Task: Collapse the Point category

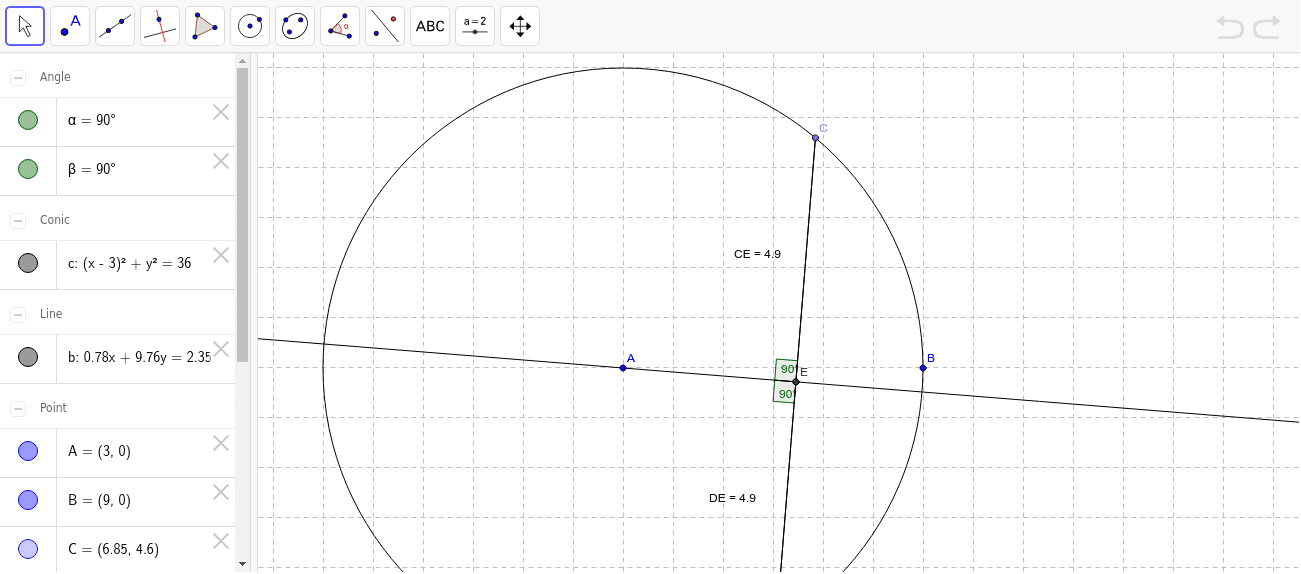Action: click(x=18, y=409)
